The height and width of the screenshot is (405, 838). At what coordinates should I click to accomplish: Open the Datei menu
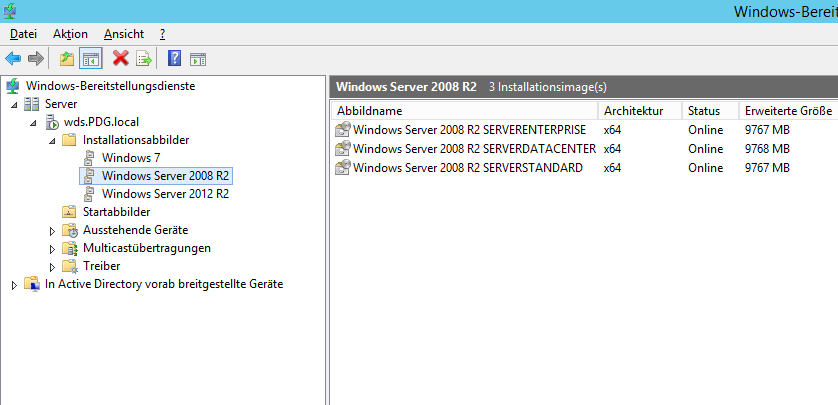coord(23,34)
